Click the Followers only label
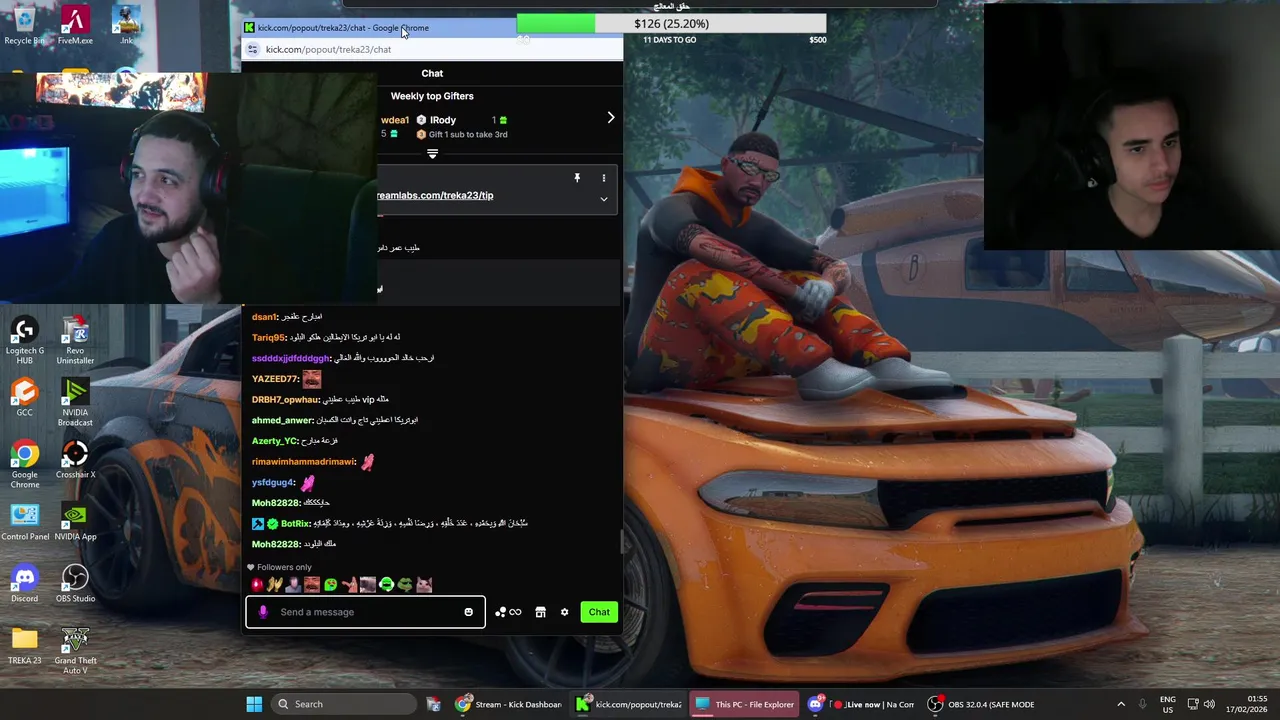The height and width of the screenshot is (720, 1280). point(284,567)
